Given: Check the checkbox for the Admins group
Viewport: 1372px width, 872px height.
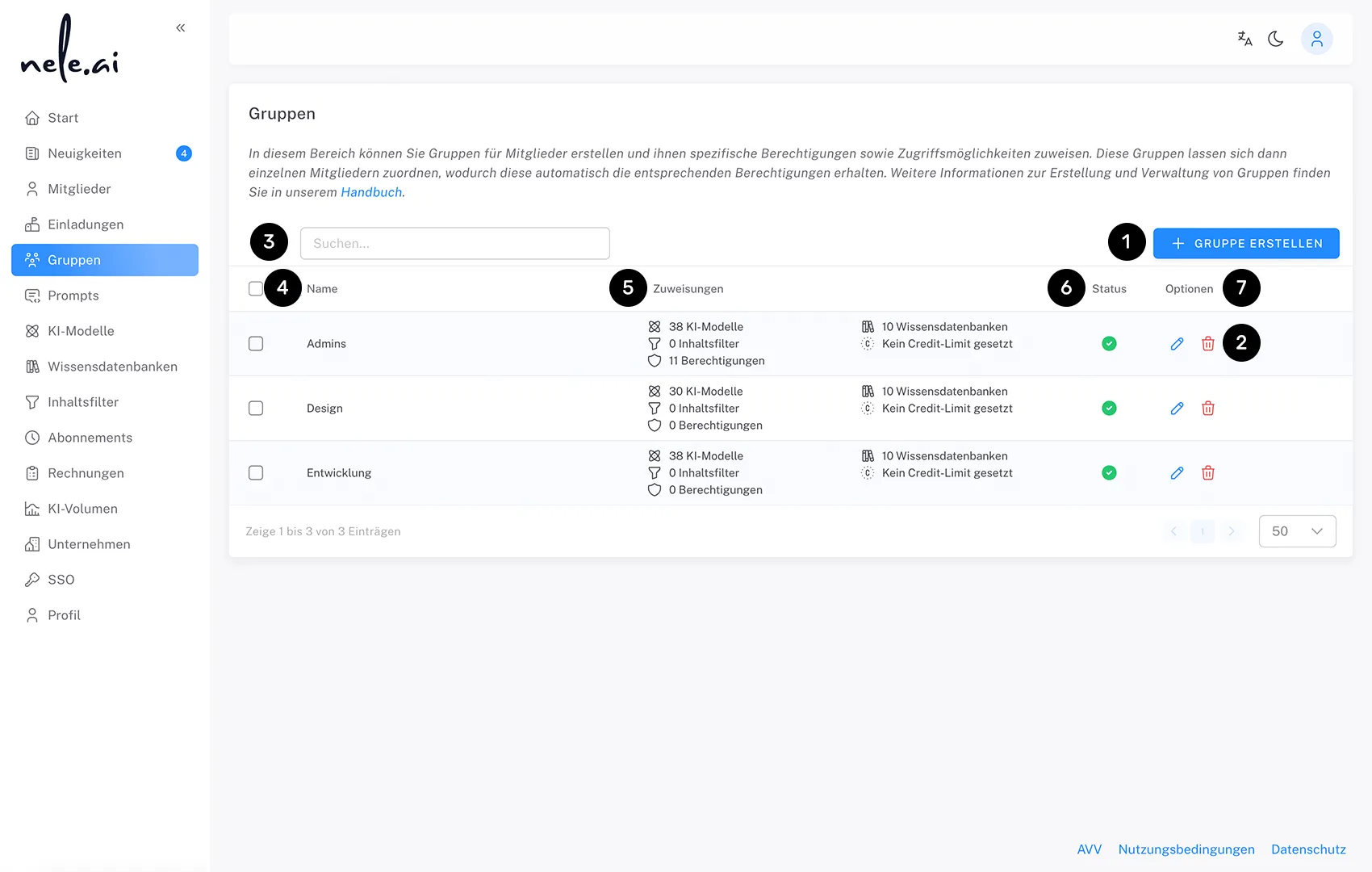Looking at the screenshot, I should [x=256, y=343].
